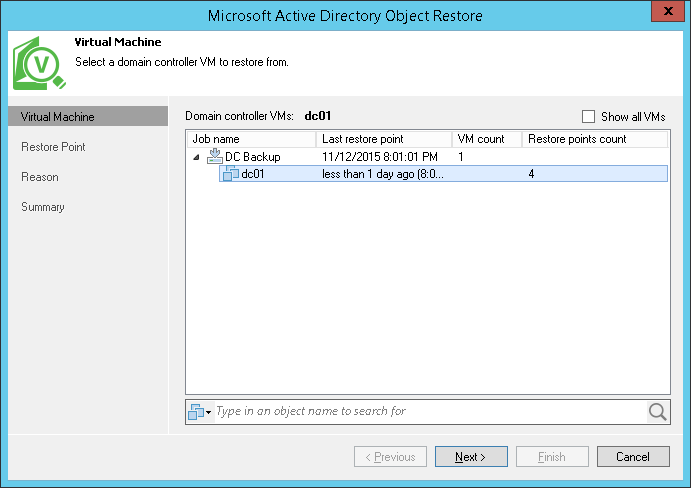
Task: Sort by Job name column header
Action: (x=251, y=139)
